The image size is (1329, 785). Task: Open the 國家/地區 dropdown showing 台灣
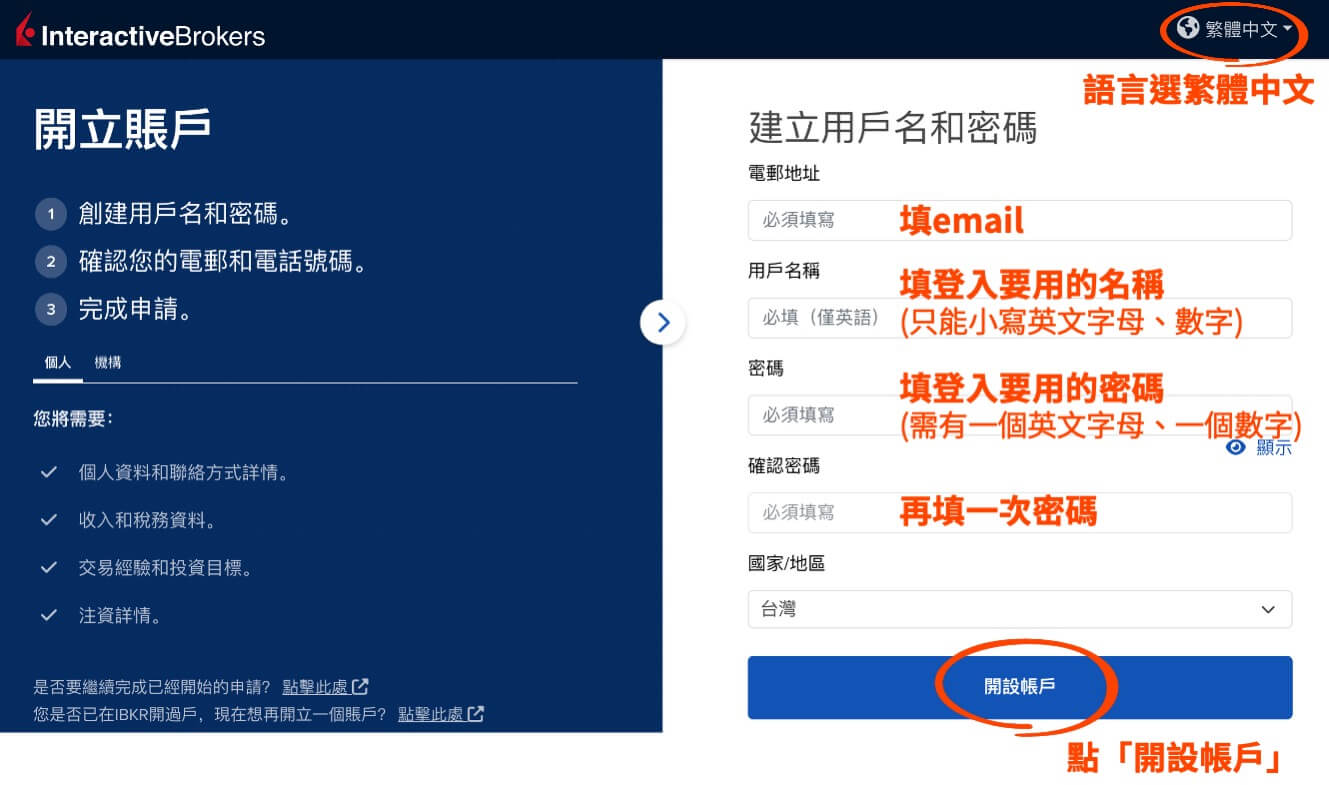[1020, 609]
